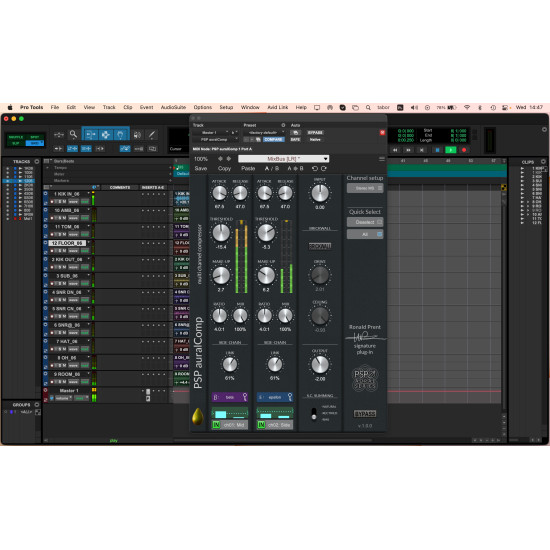The width and height of the screenshot is (550, 550).
Task: Mute the 1 KIK IN_06 track
Action: coord(64,202)
